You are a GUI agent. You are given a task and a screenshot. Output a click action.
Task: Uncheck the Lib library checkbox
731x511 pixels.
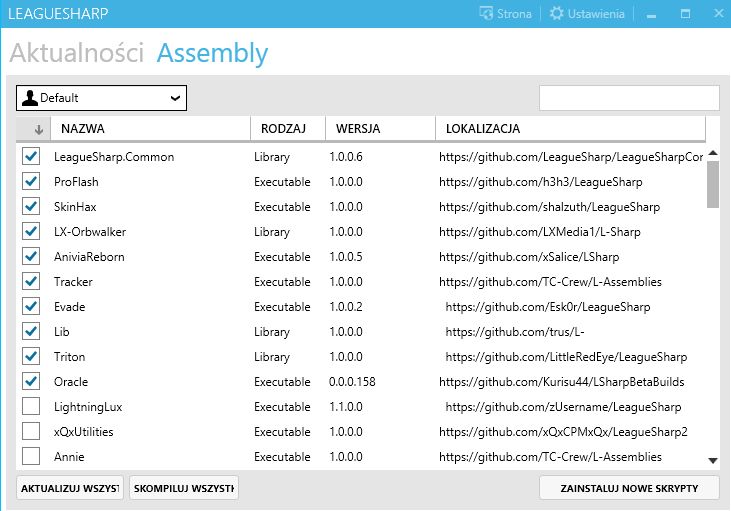(31, 331)
